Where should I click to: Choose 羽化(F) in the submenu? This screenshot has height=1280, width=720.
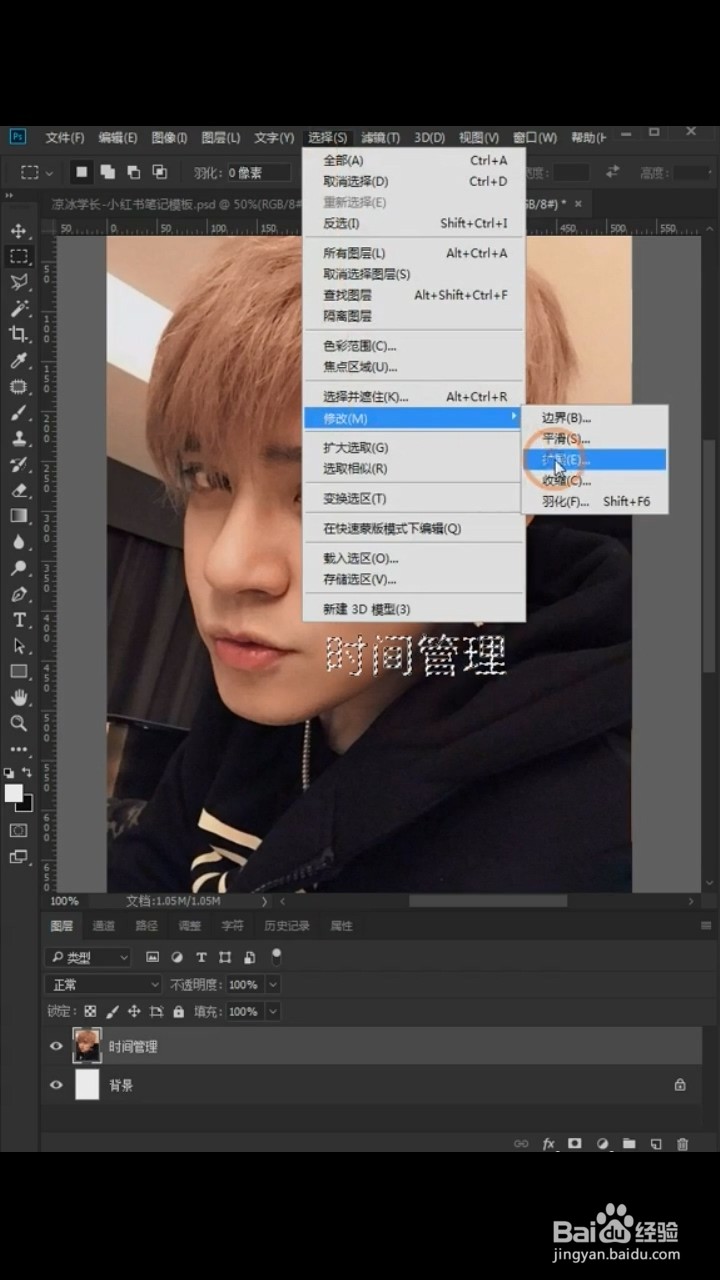pos(595,502)
